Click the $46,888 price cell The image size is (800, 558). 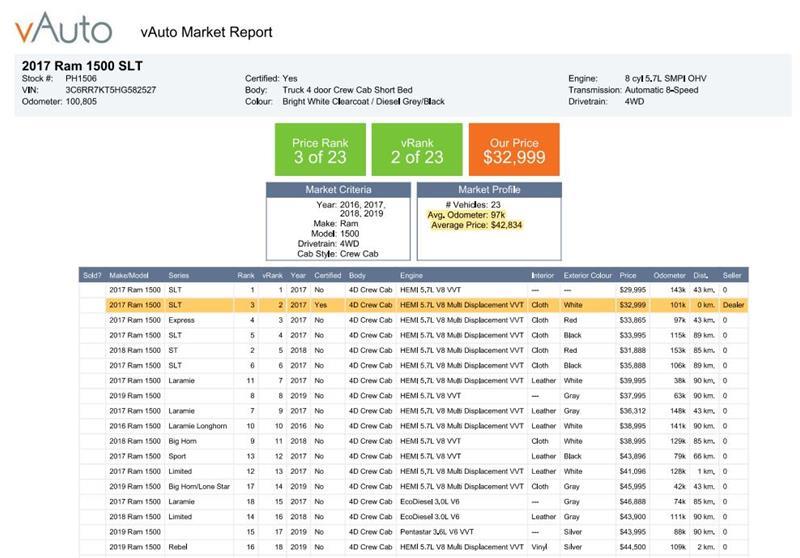(x=633, y=502)
